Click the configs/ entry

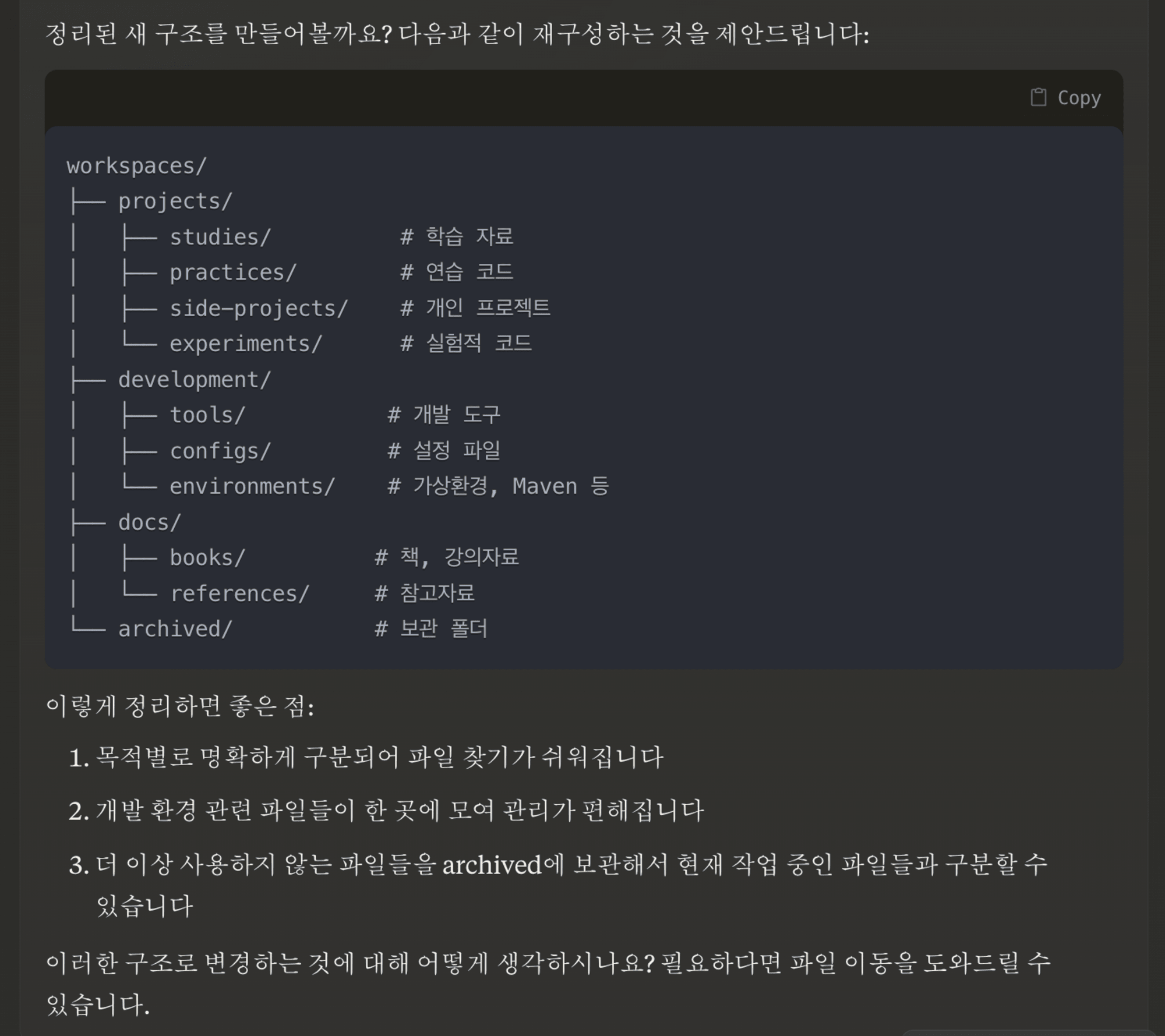pos(220,451)
